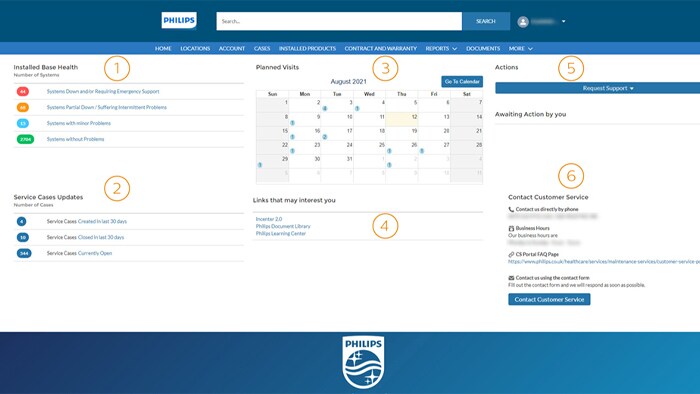The width and height of the screenshot is (700, 394).
Task: Expand the More navigation dropdown
Action: [x=521, y=49]
